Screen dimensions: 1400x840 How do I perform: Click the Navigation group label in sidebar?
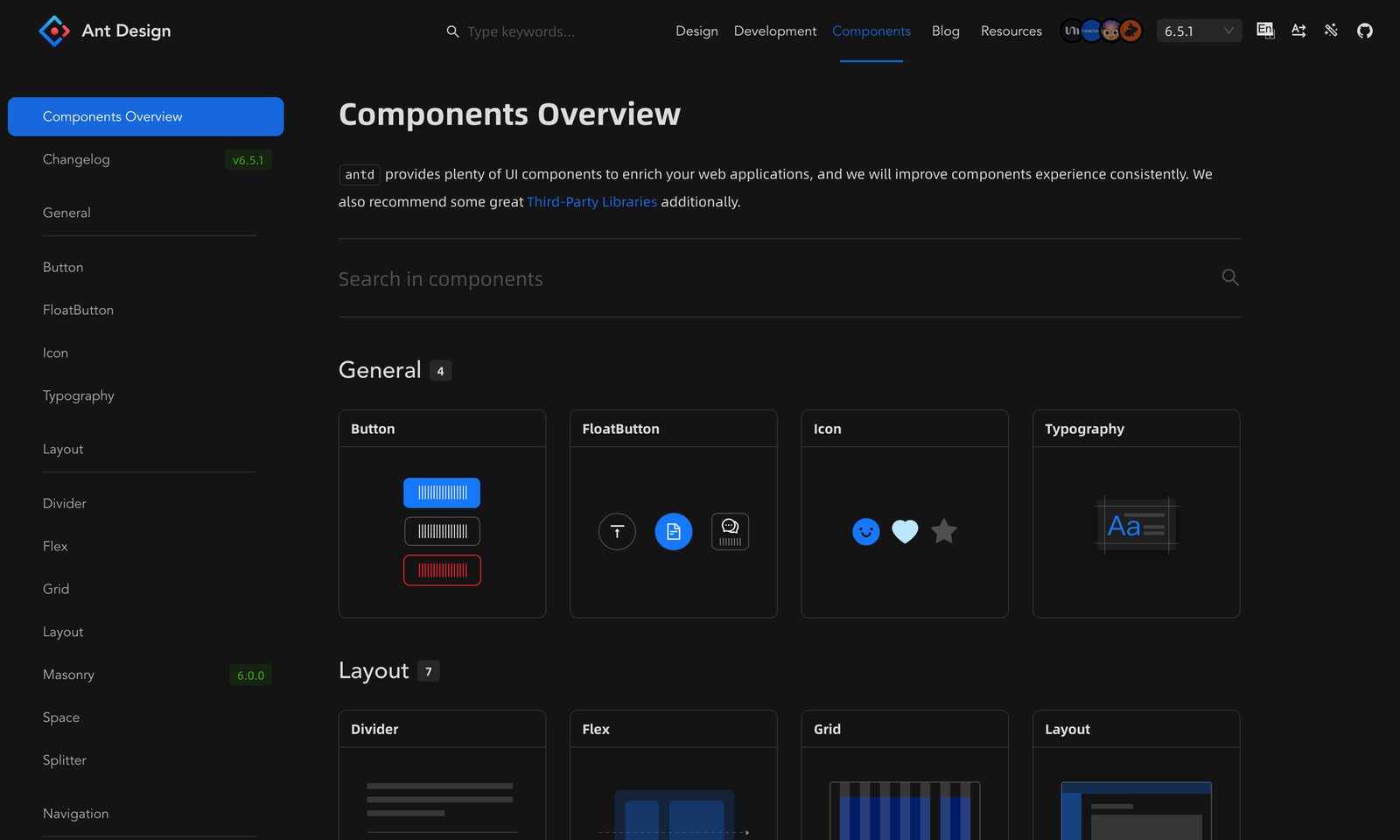click(x=76, y=814)
